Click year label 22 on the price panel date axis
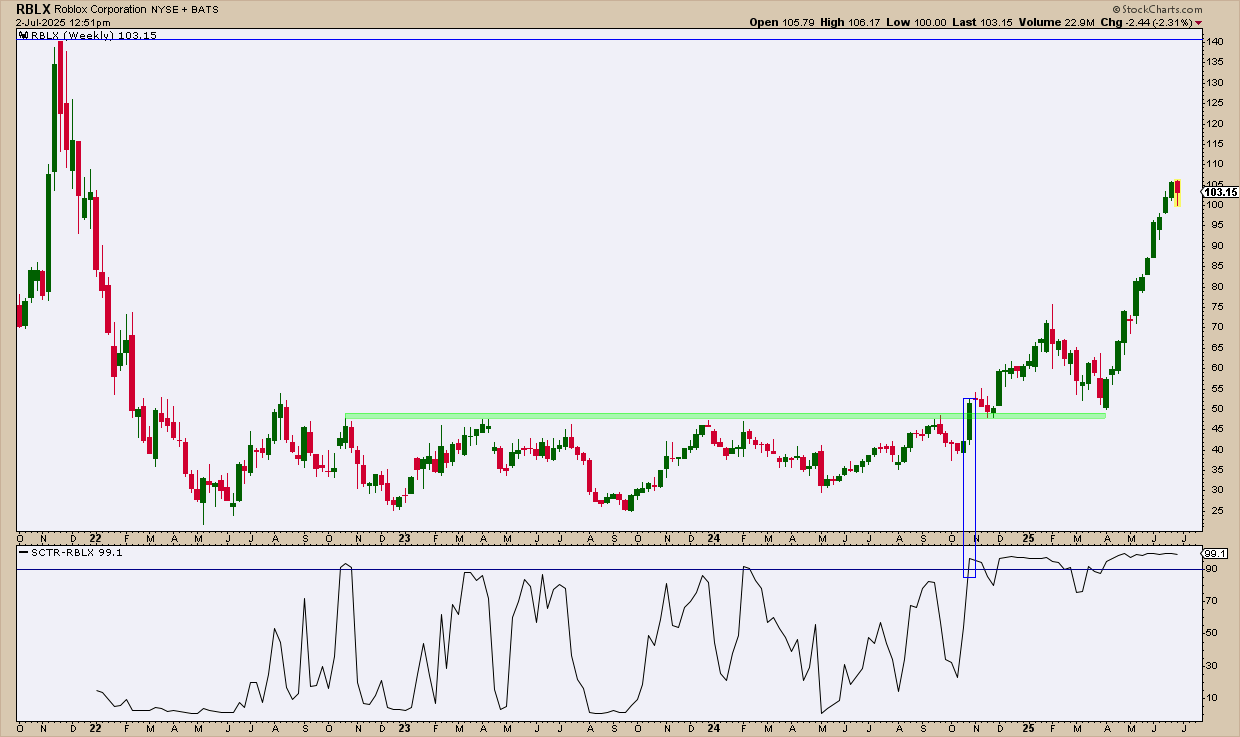1240x737 pixels. click(x=96, y=537)
